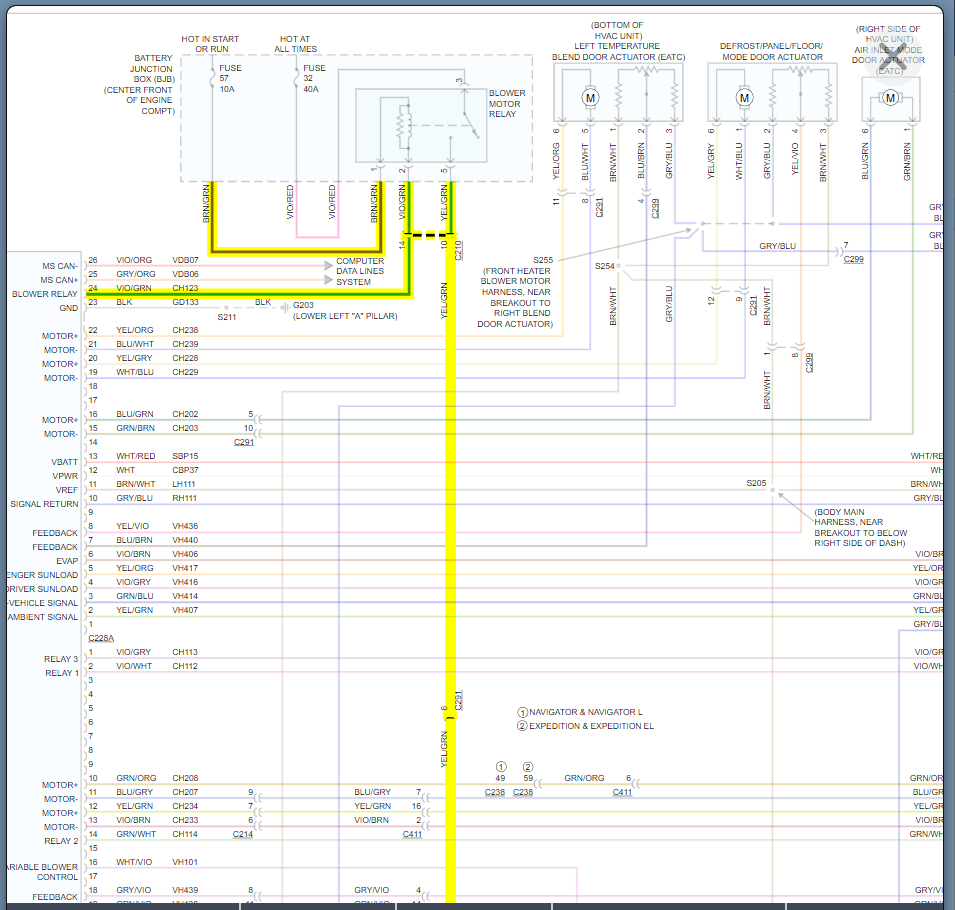This screenshot has width=955, height=910.
Task: Select circuit code GD133 on the GND row
Action: click(x=185, y=302)
